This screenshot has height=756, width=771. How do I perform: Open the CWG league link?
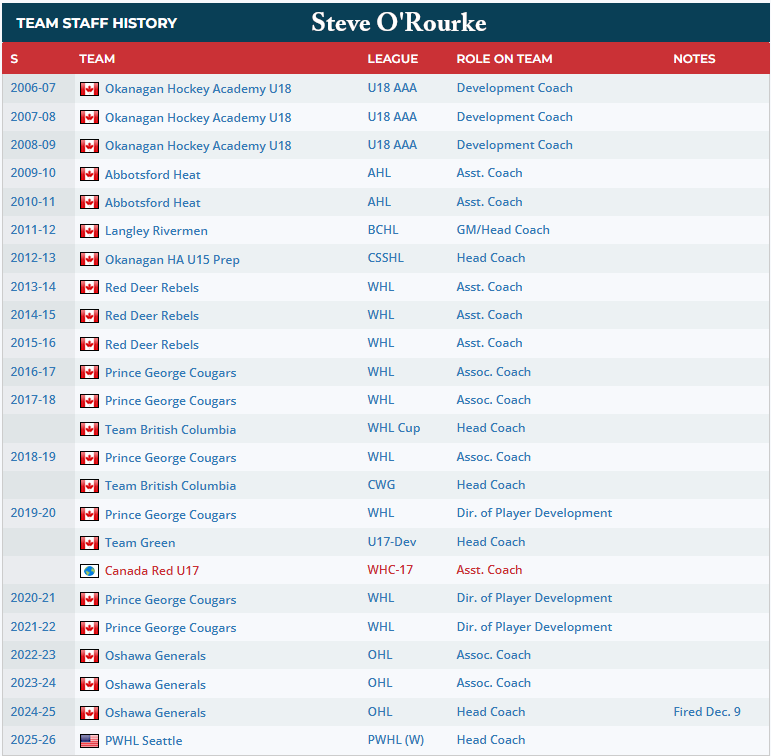coord(381,485)
